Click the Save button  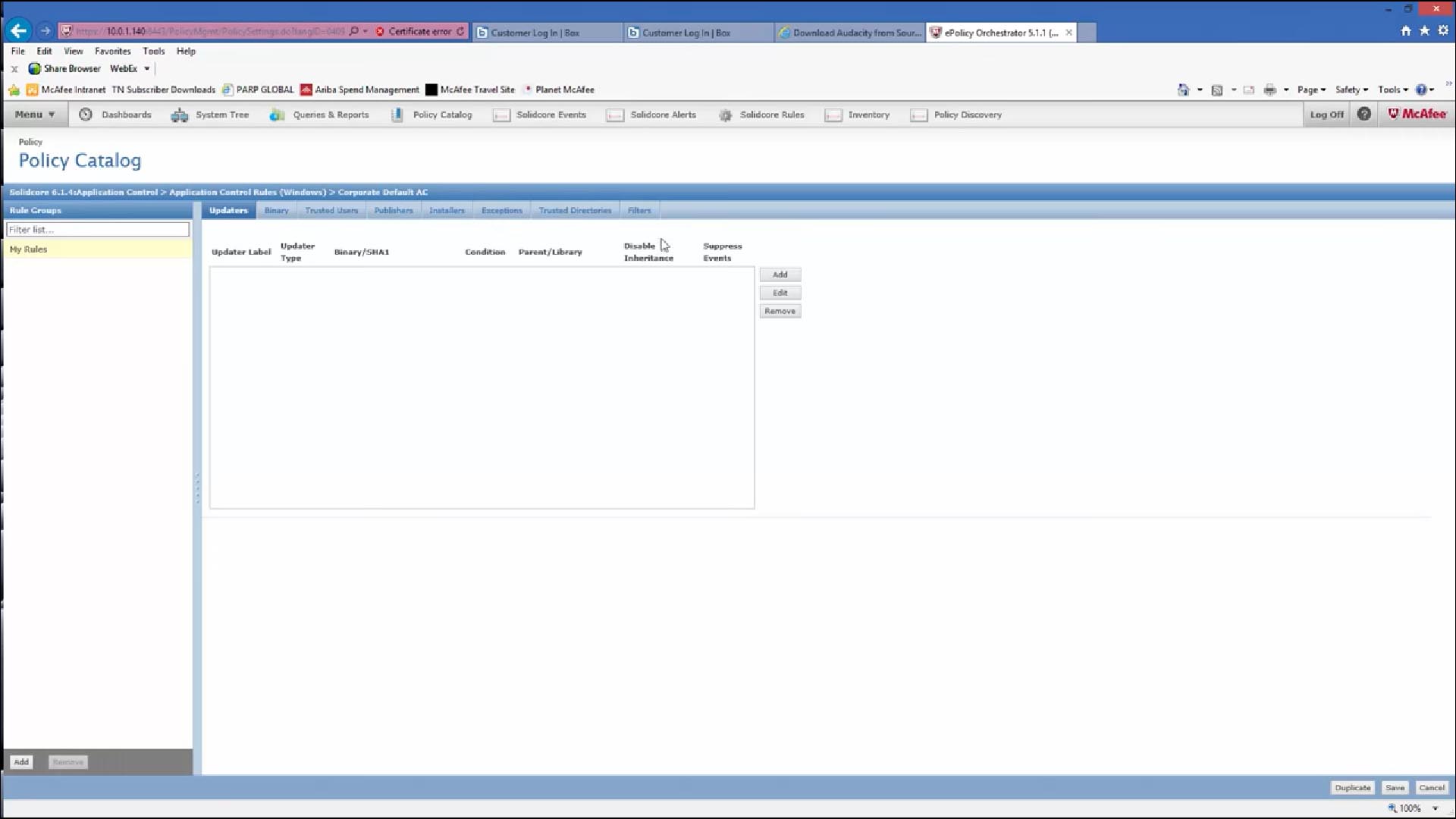[x=1395, y=788]
